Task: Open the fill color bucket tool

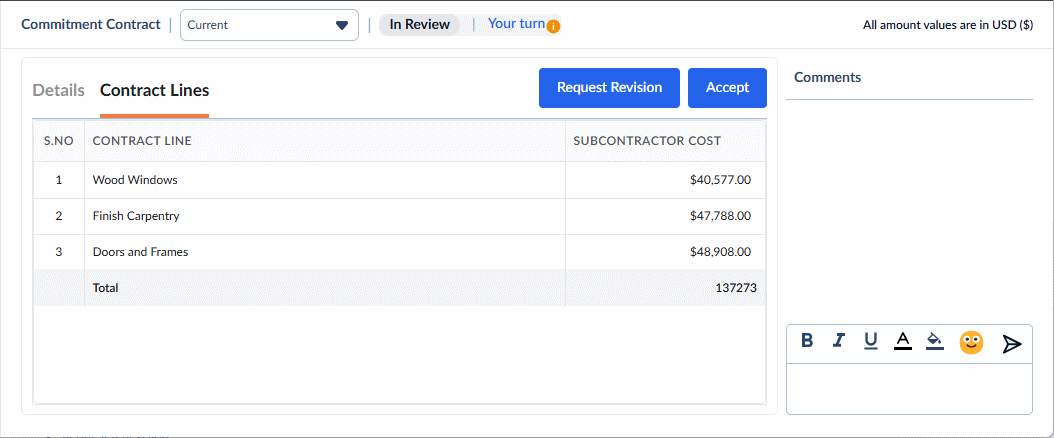Action: pos(935,341)
